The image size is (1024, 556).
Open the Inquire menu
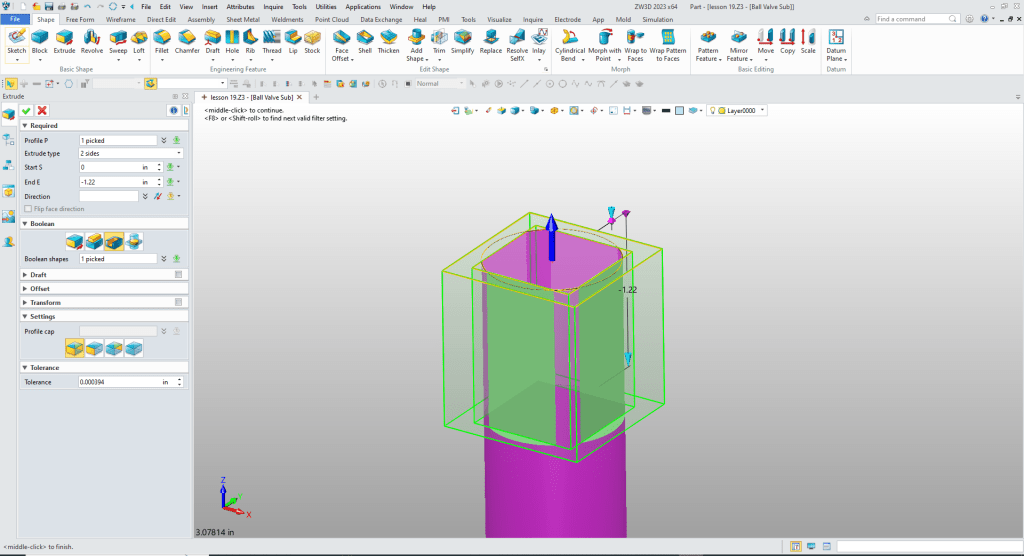click(273, 6)
